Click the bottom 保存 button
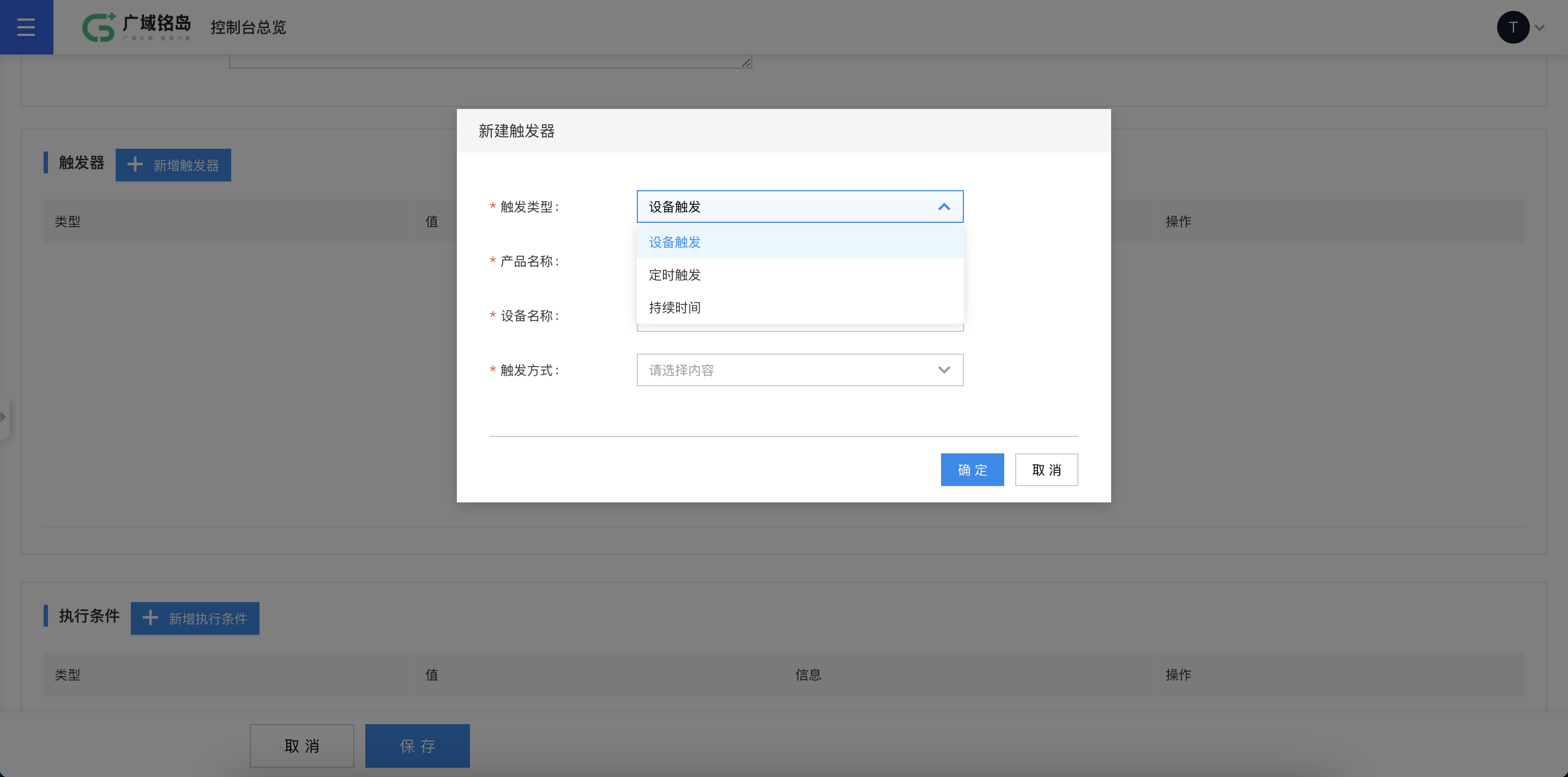Screen dimensions: 1568x777 coord(418,746)
